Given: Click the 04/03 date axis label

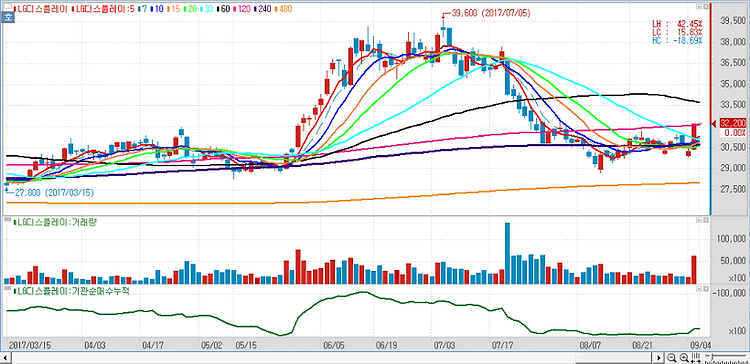Looking at the screenshot, I should click(95, 345).
